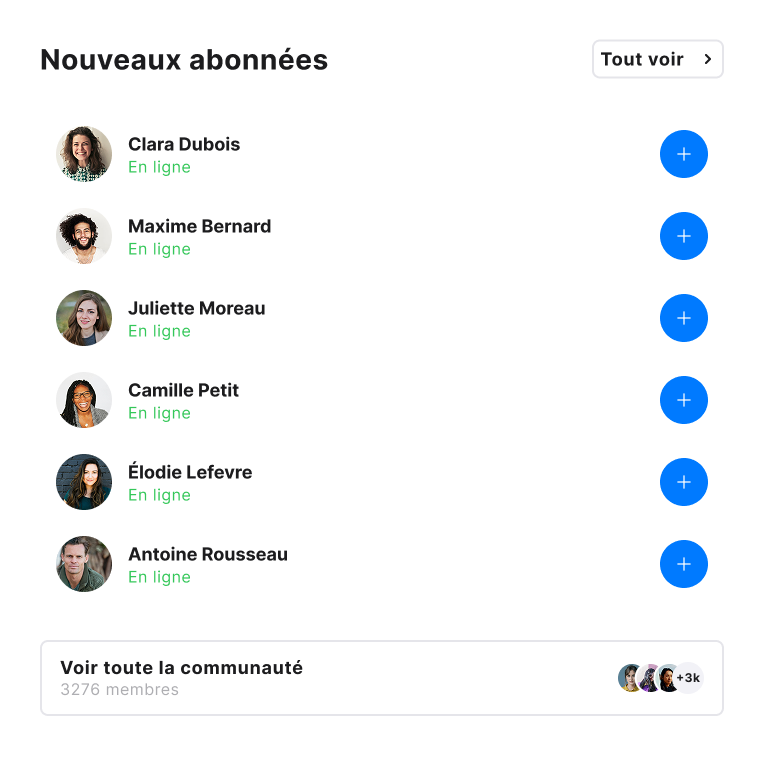Add Élodie Lefevre via the plus icon
The height and width of the screenshot is (764, 764).
[684, 482]
